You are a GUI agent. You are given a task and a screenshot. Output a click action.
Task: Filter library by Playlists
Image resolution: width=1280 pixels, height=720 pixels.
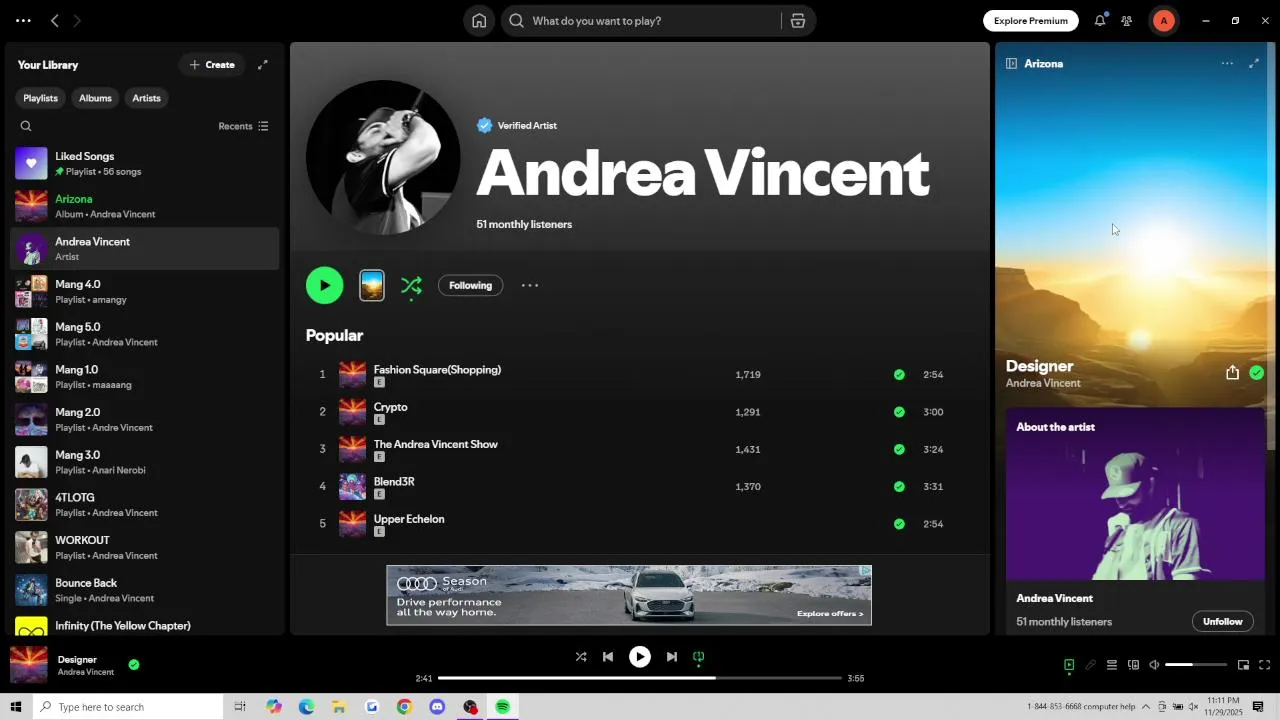pyautogui.click(x=41, y=98)
